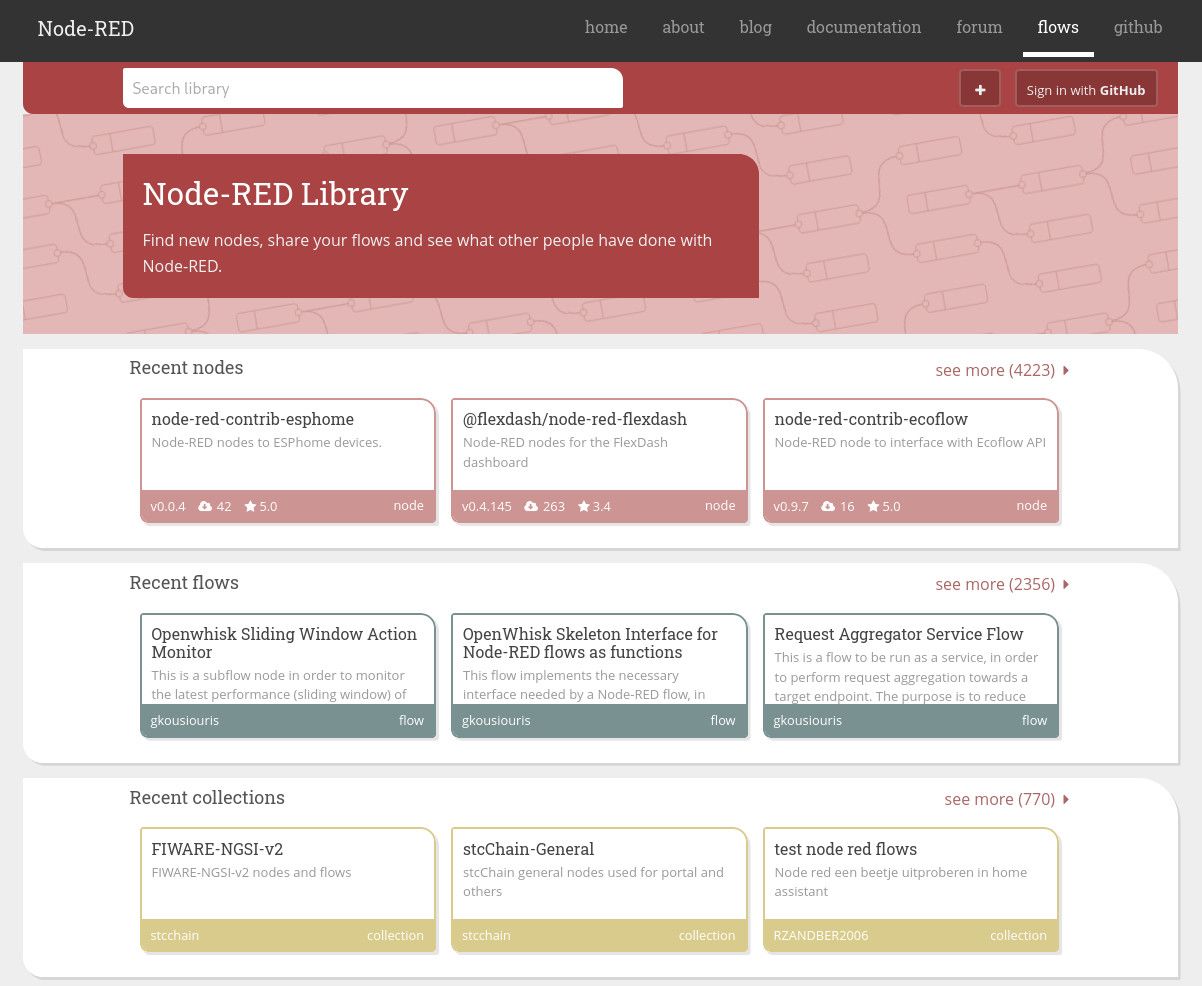This screenshot has width=1202, height=986.
Task: Select the flows nav tab
Action: pyautogui.click(x=1058, y=28)
